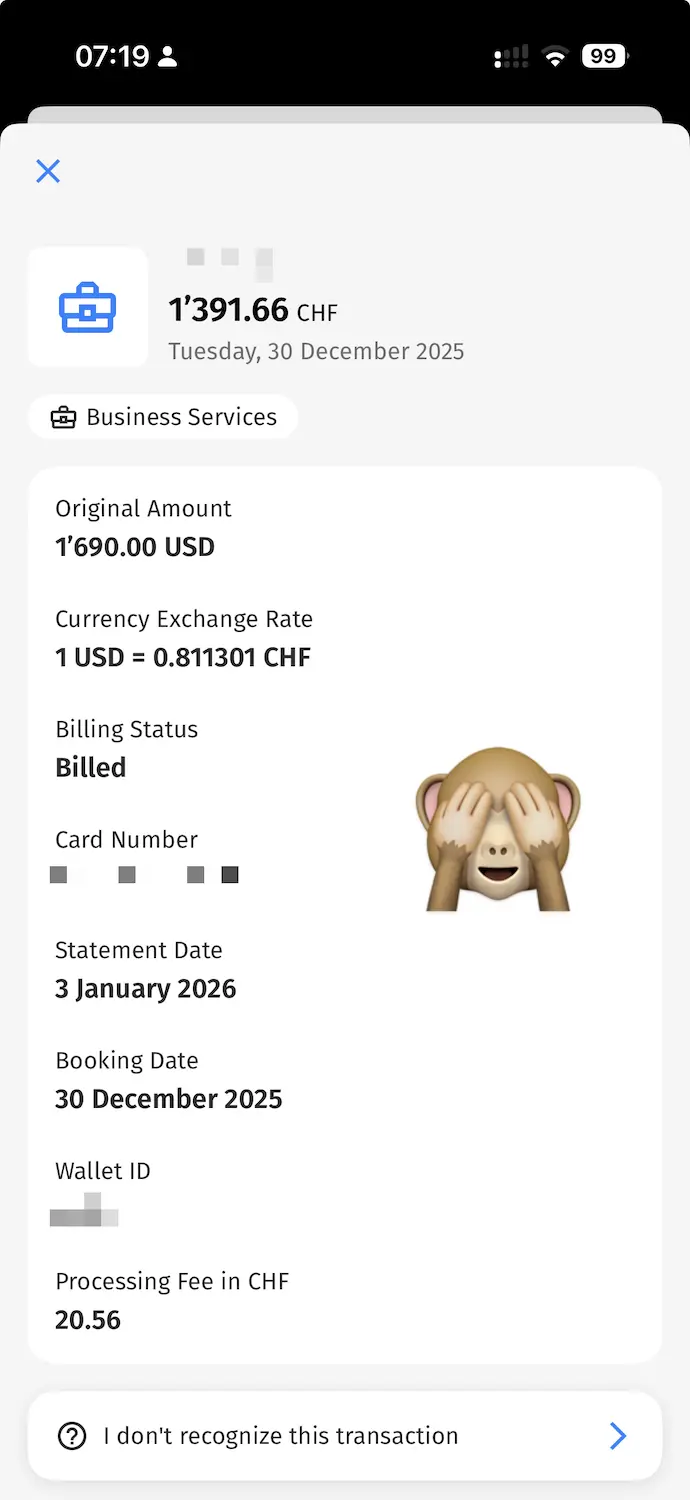Tap the Currency Exchange Rate value
690x1500 pixels.
183,657
